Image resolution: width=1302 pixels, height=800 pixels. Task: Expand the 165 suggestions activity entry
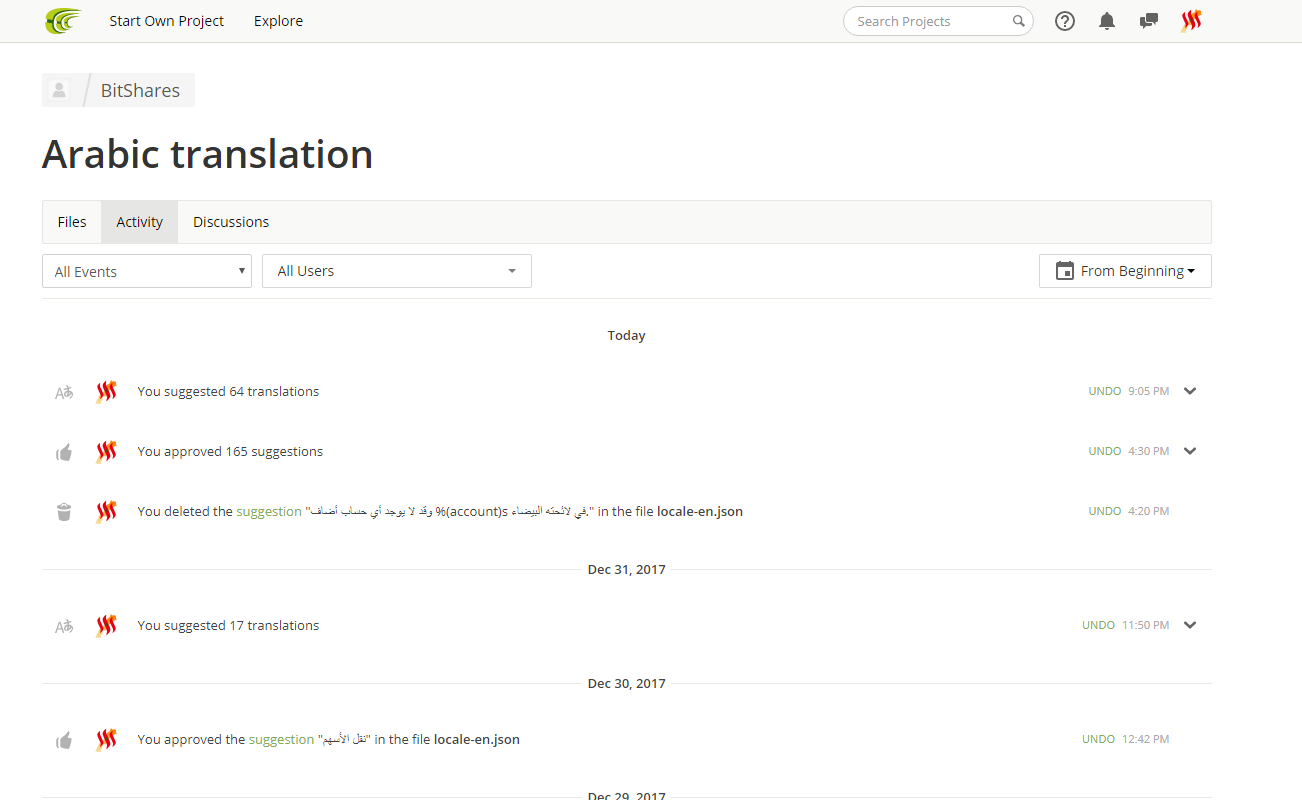tap(1190, 451)
